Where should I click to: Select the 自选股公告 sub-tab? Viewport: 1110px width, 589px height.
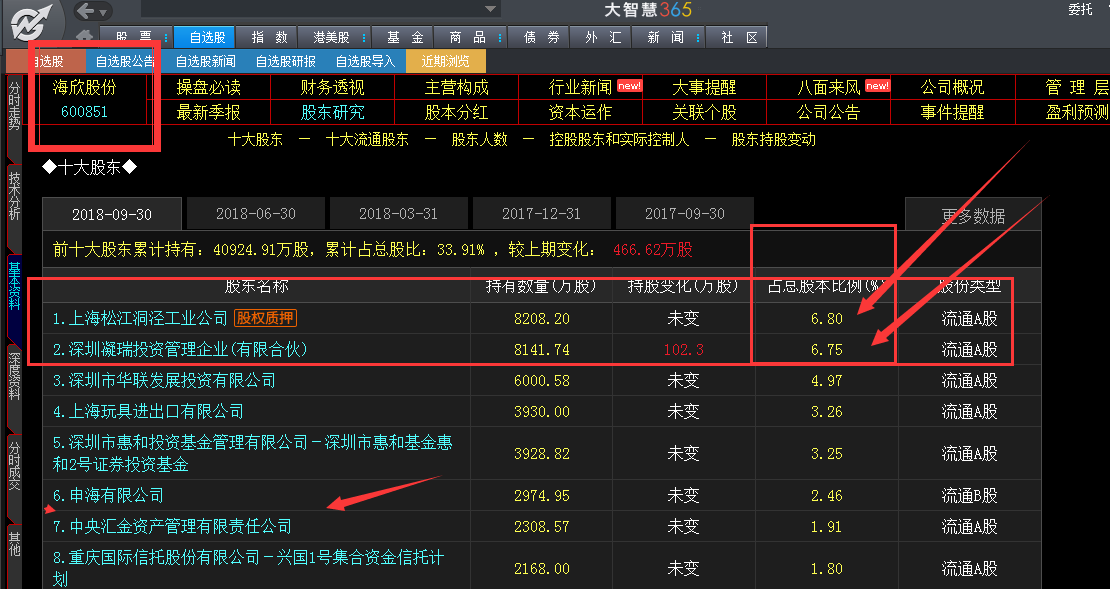coord(125,62)
